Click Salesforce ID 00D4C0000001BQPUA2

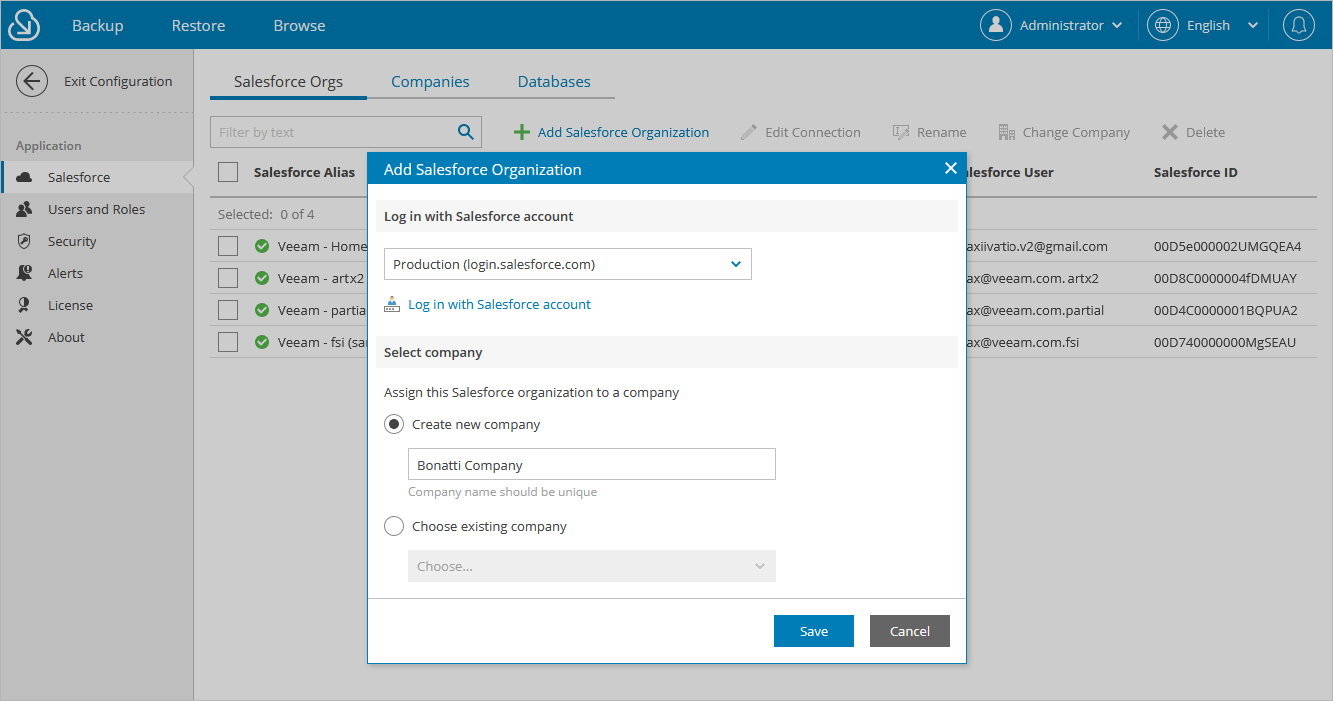tap(1225, 310)
